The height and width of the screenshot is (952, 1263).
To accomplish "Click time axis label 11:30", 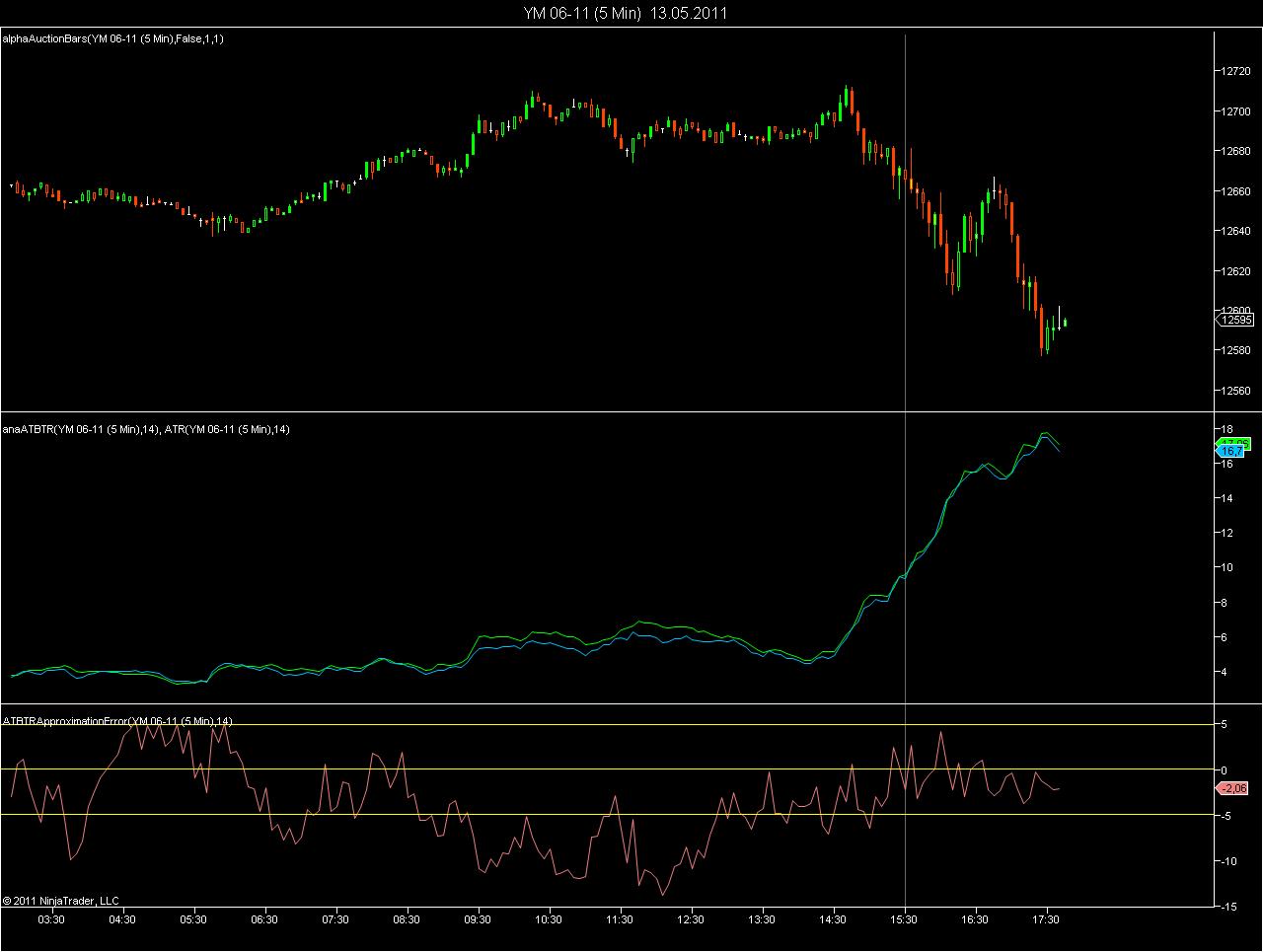I will [x=620, y=919].
